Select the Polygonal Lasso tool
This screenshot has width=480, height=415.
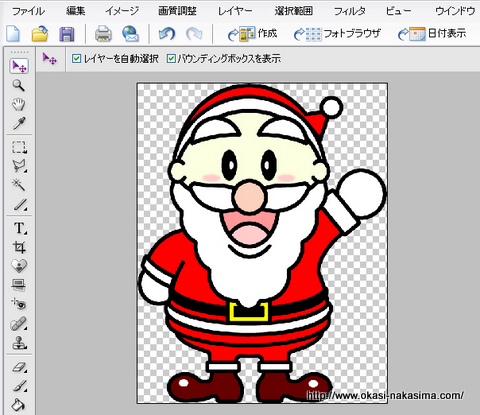(19, 166)
